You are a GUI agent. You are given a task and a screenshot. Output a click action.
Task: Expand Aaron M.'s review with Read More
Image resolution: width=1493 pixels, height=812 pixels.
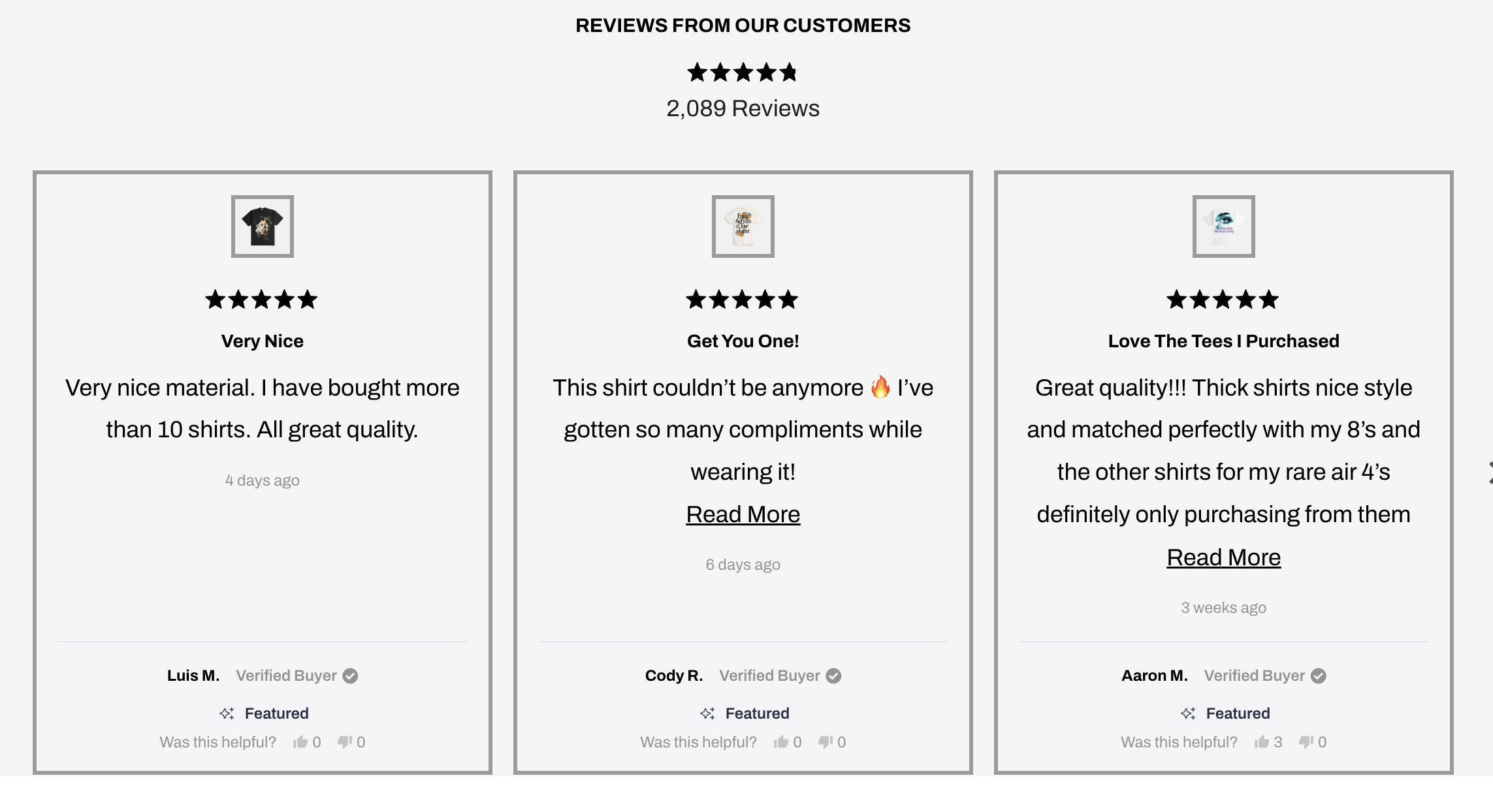click(1223, 557)
